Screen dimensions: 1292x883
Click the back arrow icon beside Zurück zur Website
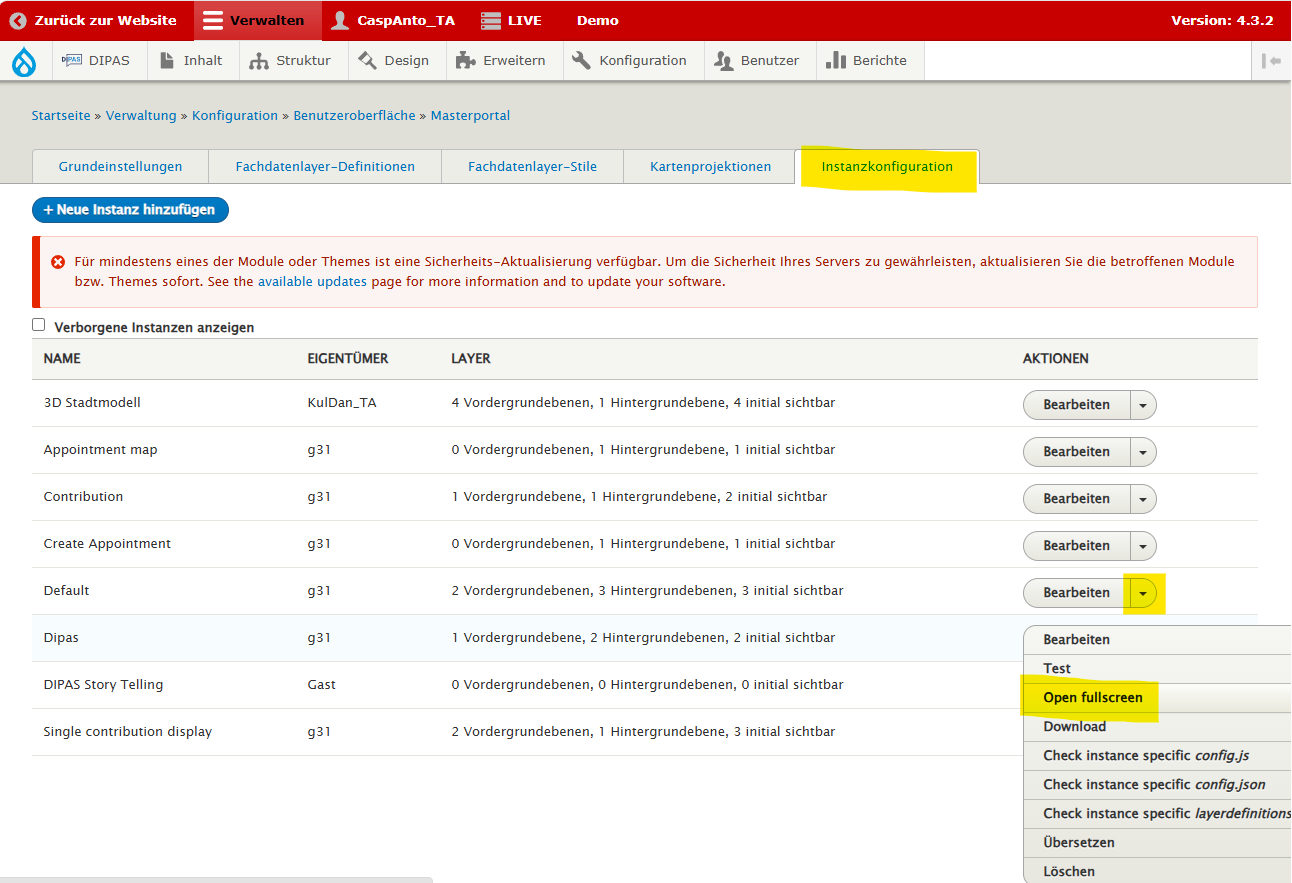(x=17, y=20)
